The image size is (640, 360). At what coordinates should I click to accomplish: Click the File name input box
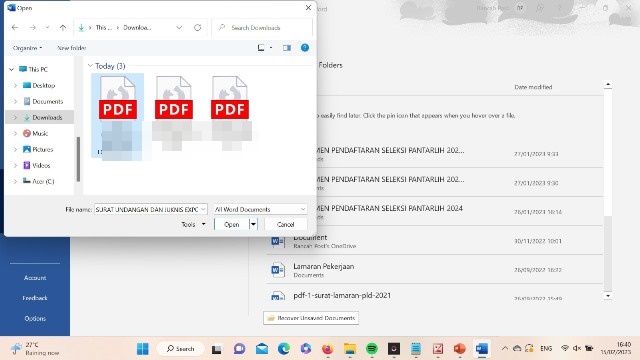[x=151, y=209]
